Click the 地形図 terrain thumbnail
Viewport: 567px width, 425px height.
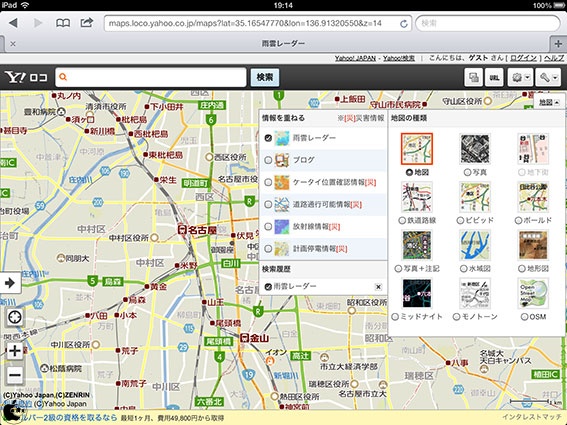(x=533, y=245)
